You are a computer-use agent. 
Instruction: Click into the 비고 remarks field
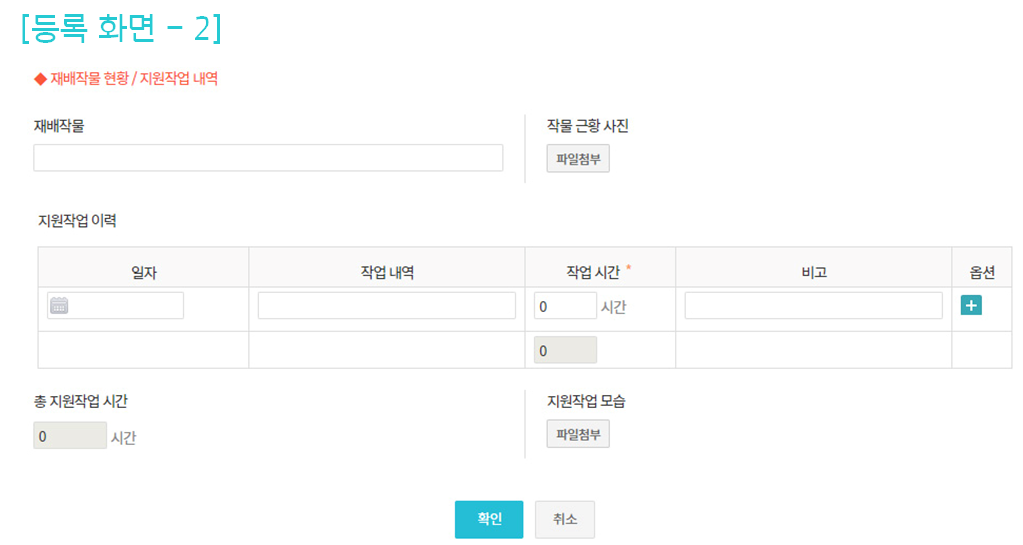pyautogui.click(x=813, y=306)
